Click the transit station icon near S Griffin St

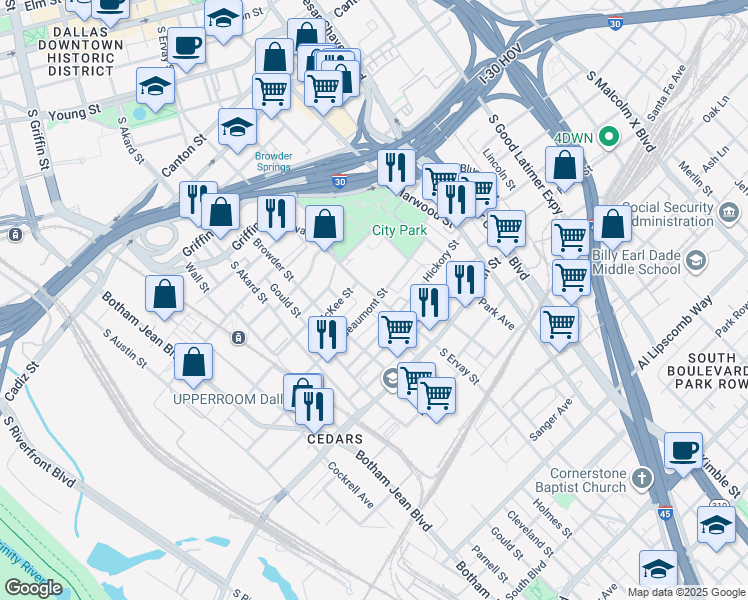click(x=15, y=235)
